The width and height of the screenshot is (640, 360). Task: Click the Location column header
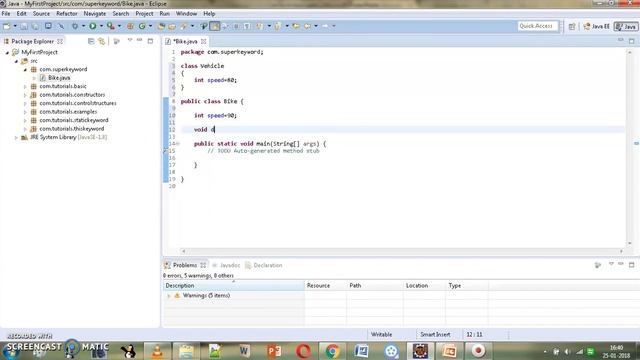tap(424, 286)
